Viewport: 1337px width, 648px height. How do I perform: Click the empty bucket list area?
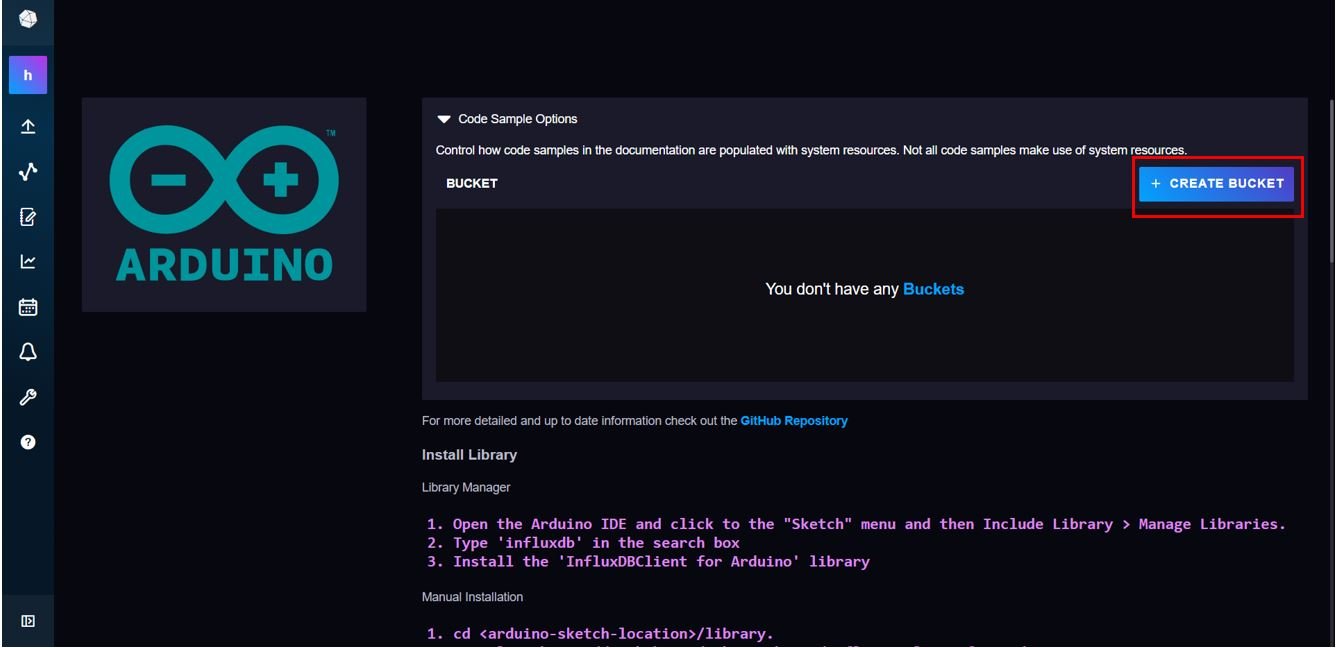[x=865, y=295]
